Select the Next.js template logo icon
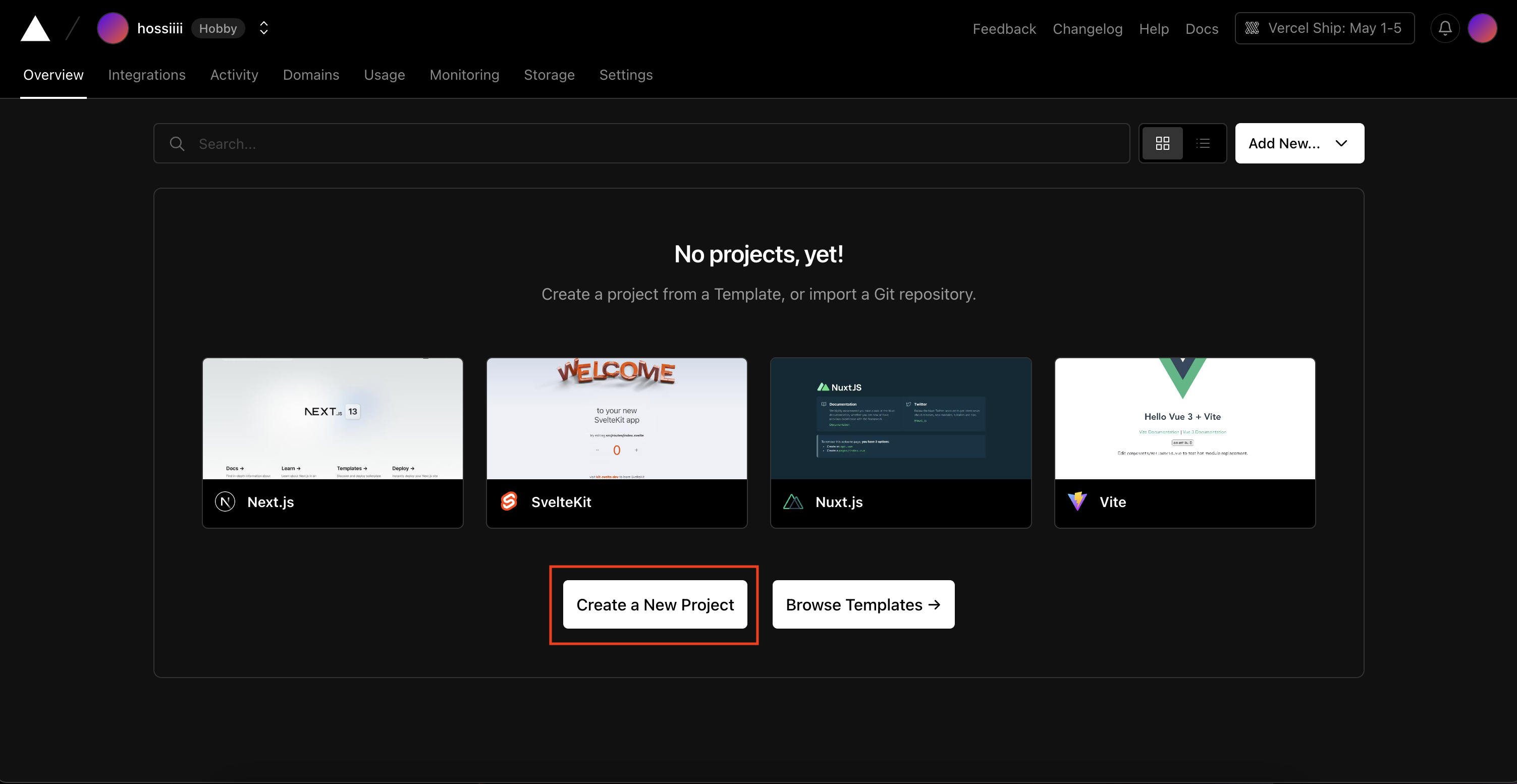Image resolution: width=1517 pixels, height=784 pixels. [x=225, y=502]
